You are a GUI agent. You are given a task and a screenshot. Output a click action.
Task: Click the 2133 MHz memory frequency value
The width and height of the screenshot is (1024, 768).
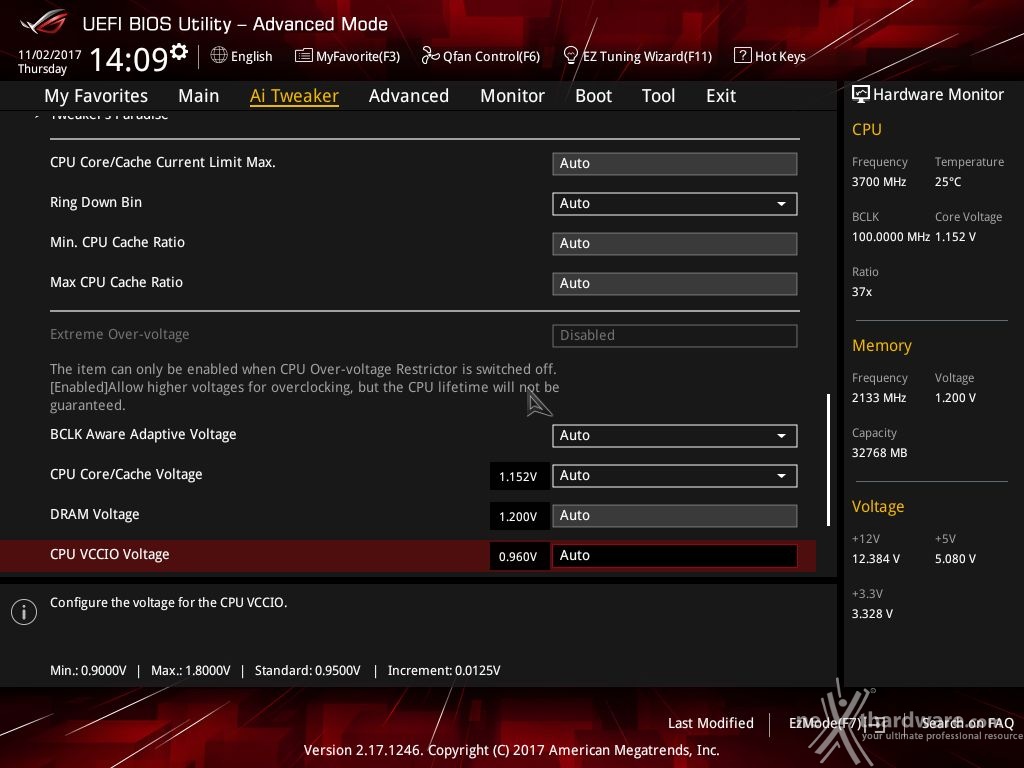[x=879, y=398]
